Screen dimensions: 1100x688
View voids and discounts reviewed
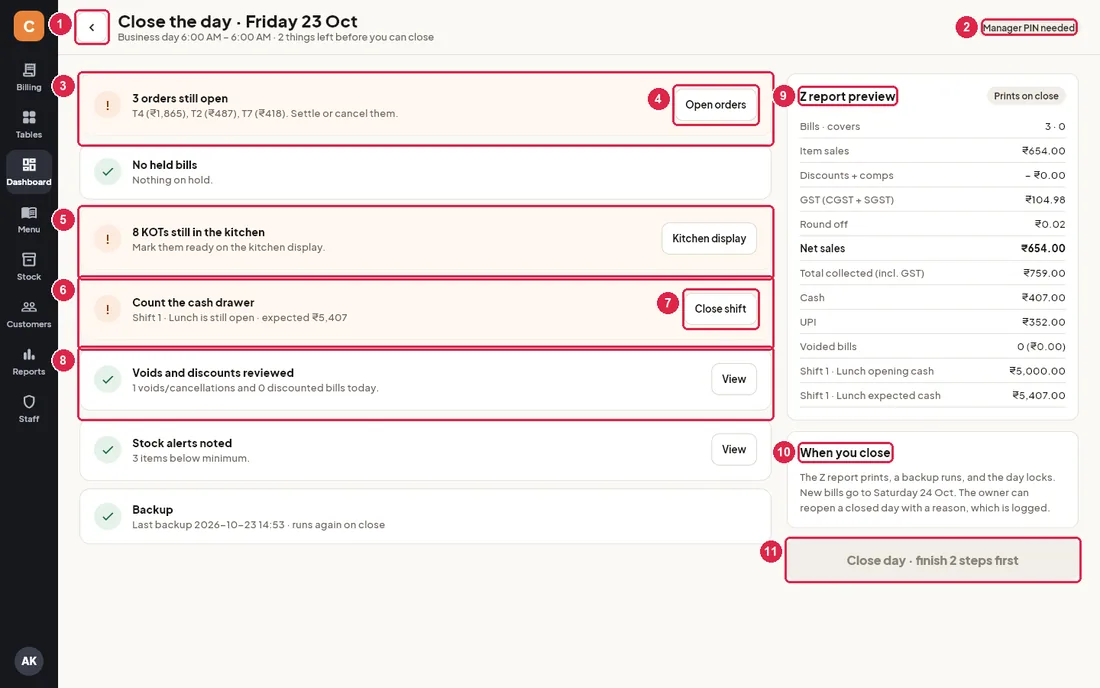pos(734,379)
